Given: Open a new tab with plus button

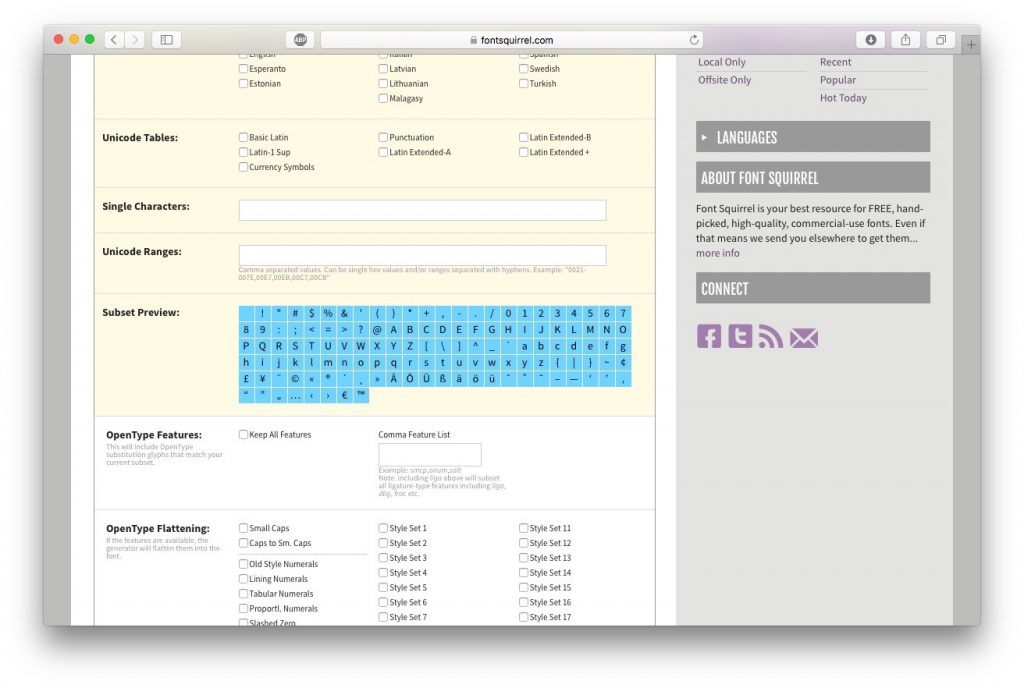Looking at the screenshot, I should tap(971, 44).
